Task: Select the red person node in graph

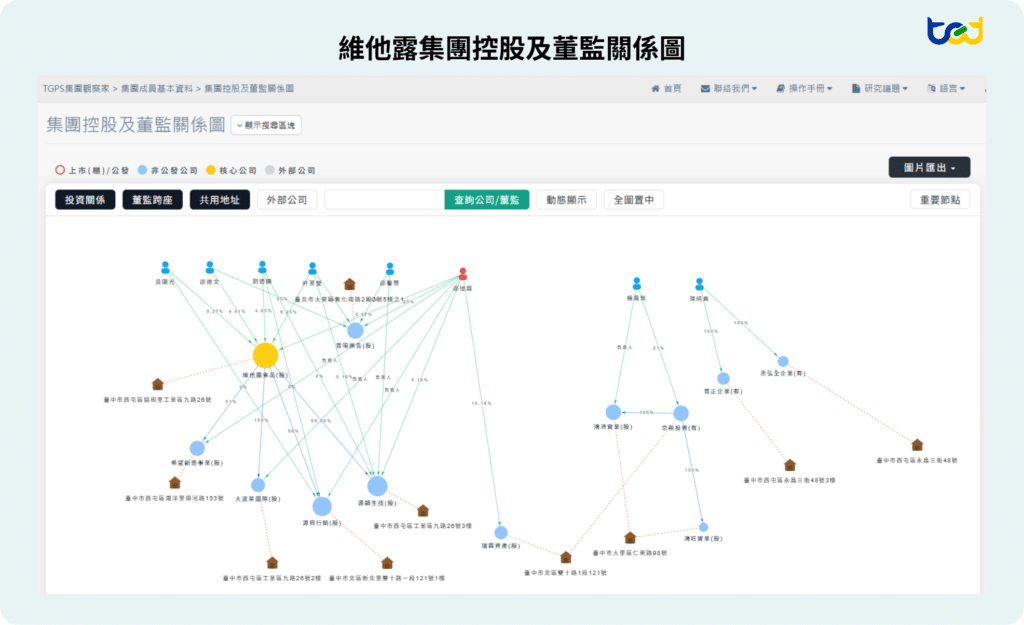Action: 463,274
